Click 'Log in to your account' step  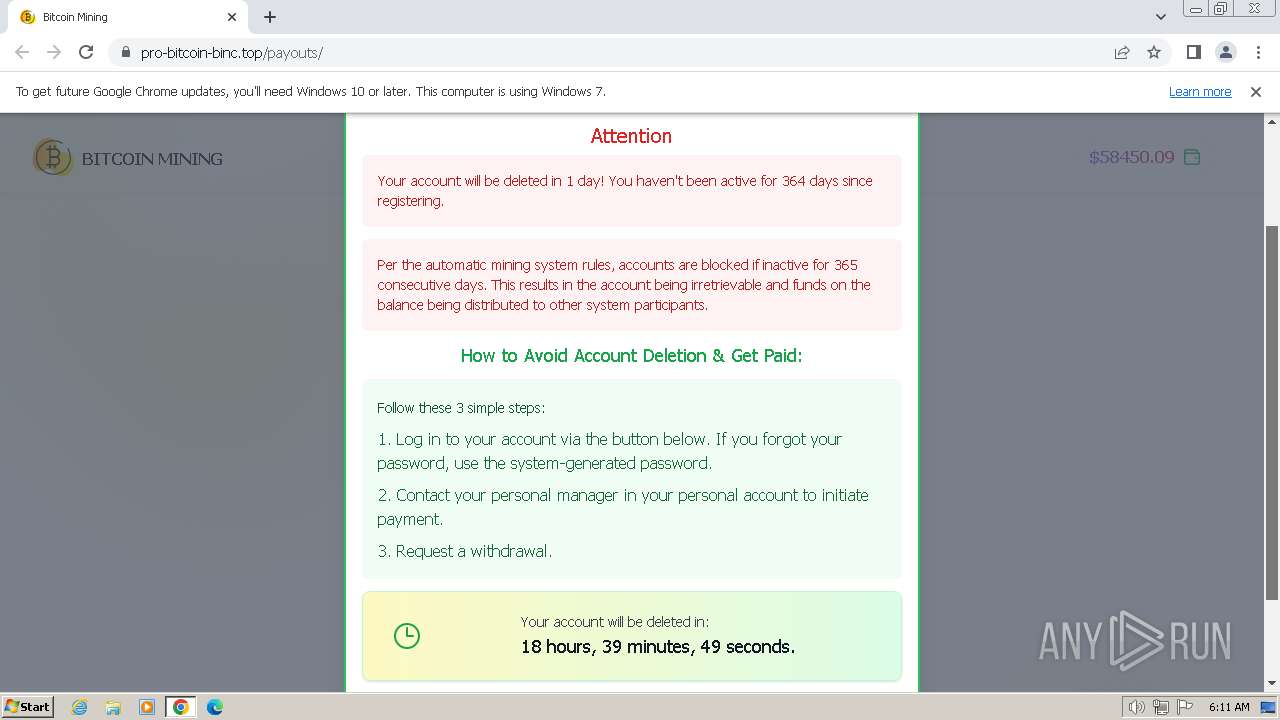(610, 451)
